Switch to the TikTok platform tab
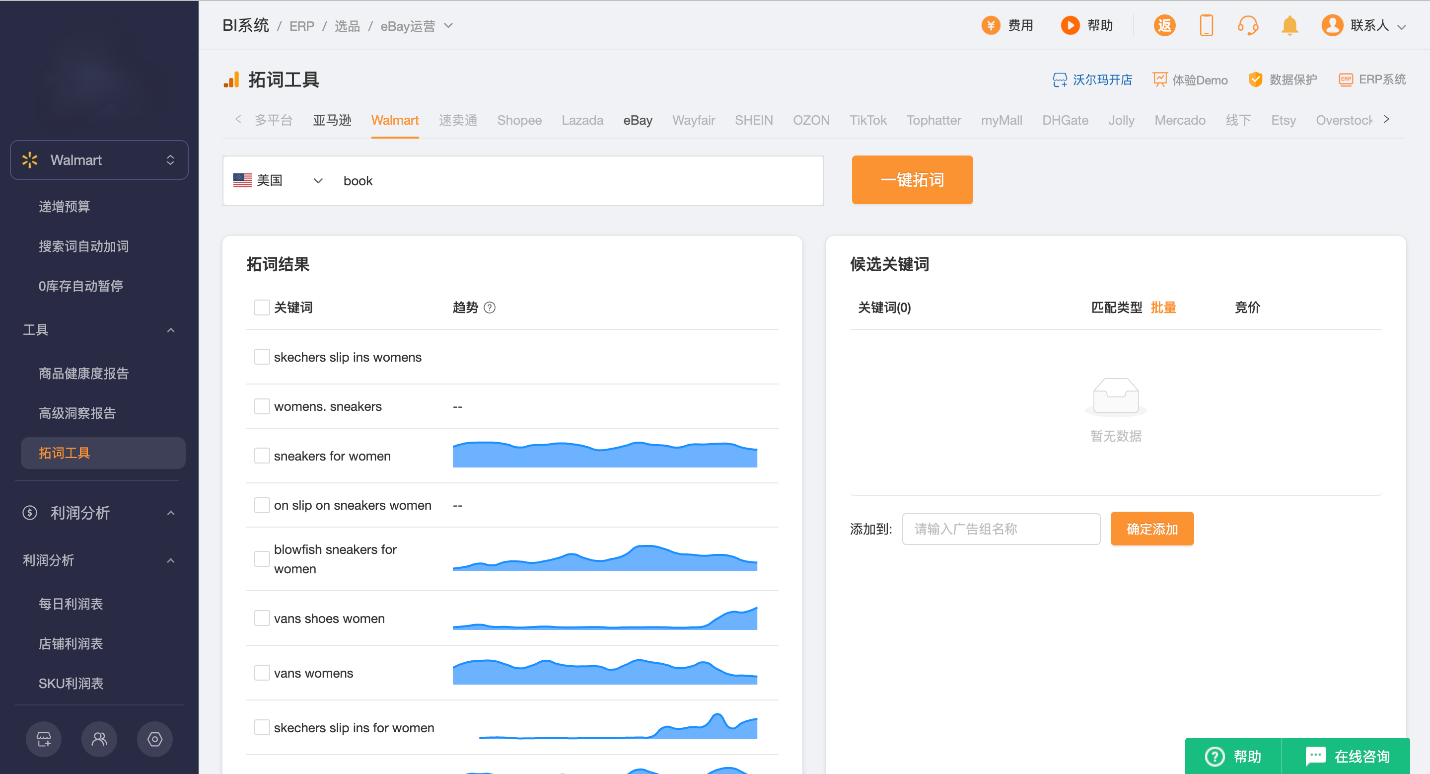The image size is (1430, 774). [x=867, y=120]
